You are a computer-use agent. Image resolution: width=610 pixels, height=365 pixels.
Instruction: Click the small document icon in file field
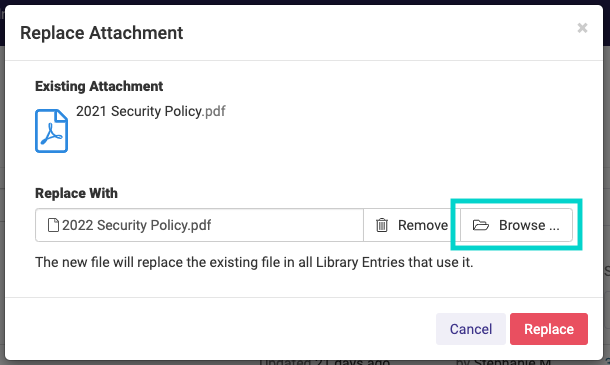(x=53, y=225)
